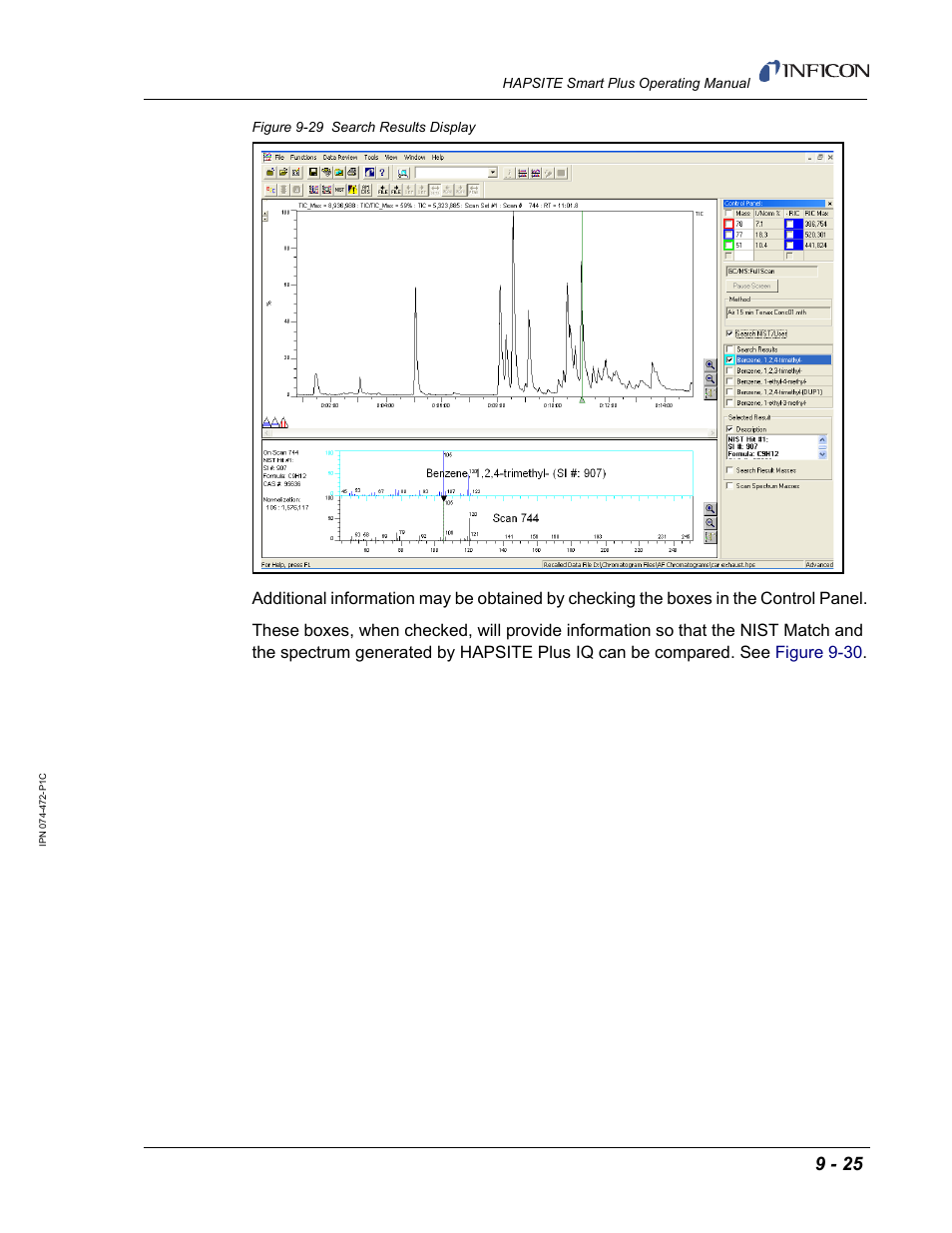Click the computer connect icon beside combo box
Screen dimensions: 952x1233
tap(403, 172)
